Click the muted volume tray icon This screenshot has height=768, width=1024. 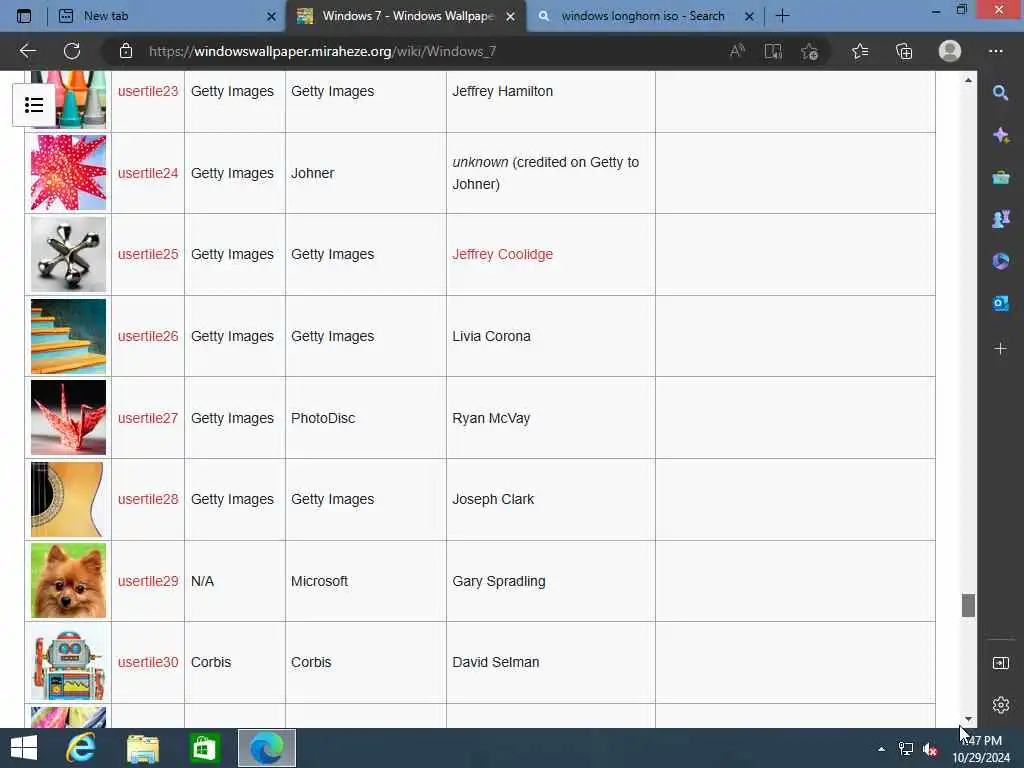[930, 749]
